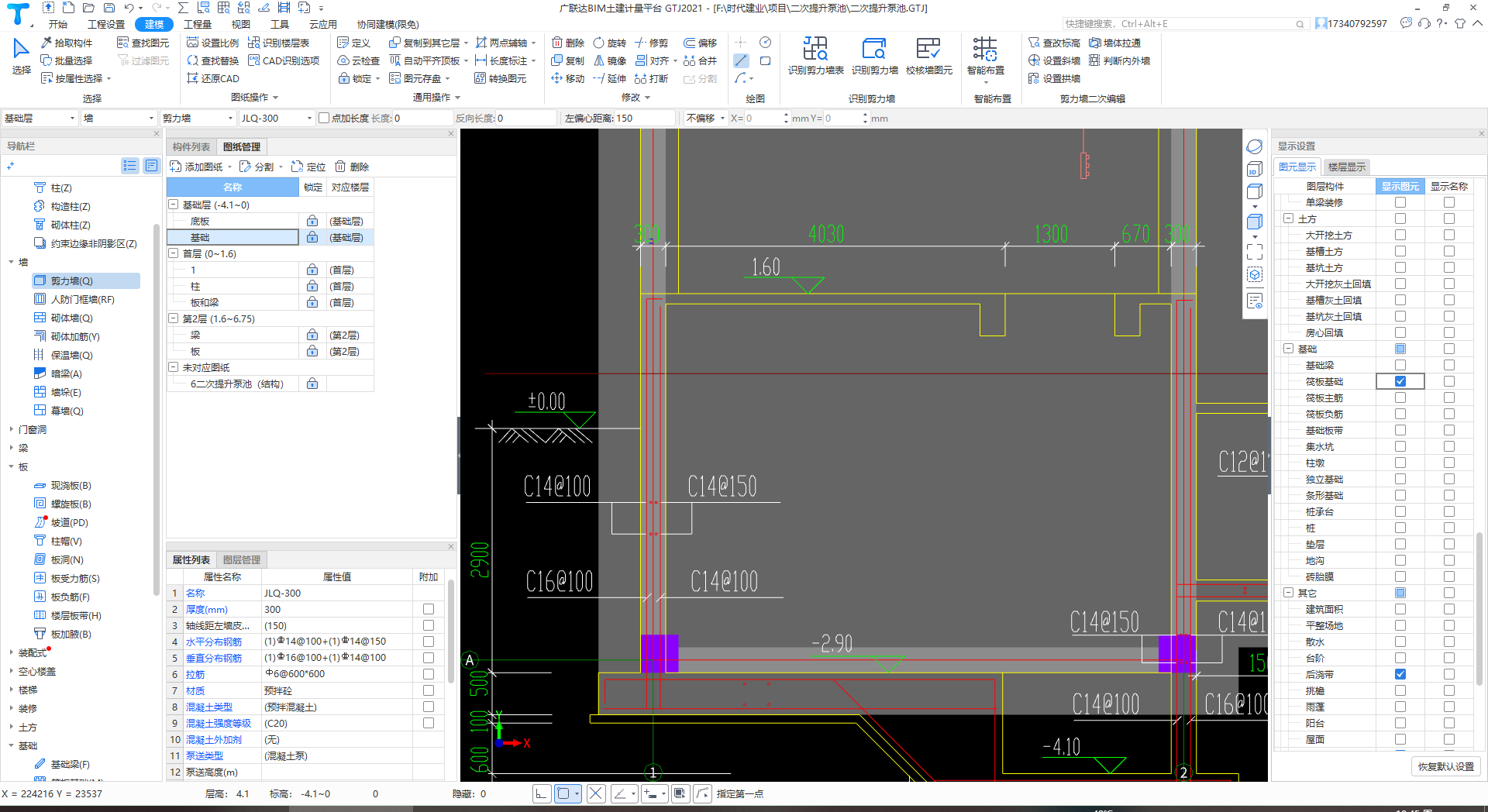Collapse 土方 group in display settings

(x=1288, y=218)
